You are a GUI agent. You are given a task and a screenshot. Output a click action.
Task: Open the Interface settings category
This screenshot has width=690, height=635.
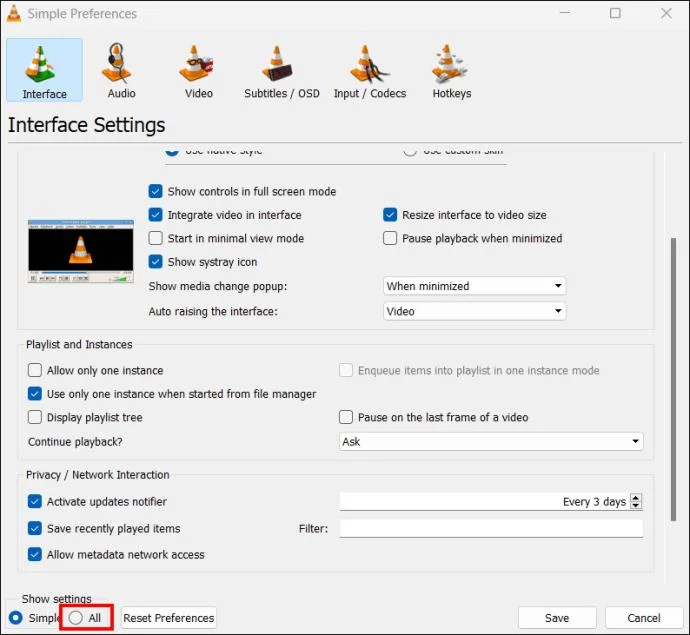point(44,70)
